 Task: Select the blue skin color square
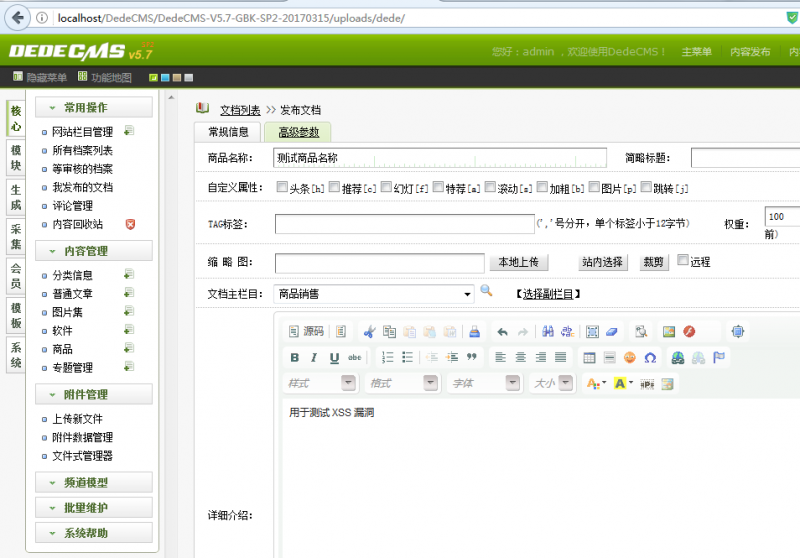[164, 78]
